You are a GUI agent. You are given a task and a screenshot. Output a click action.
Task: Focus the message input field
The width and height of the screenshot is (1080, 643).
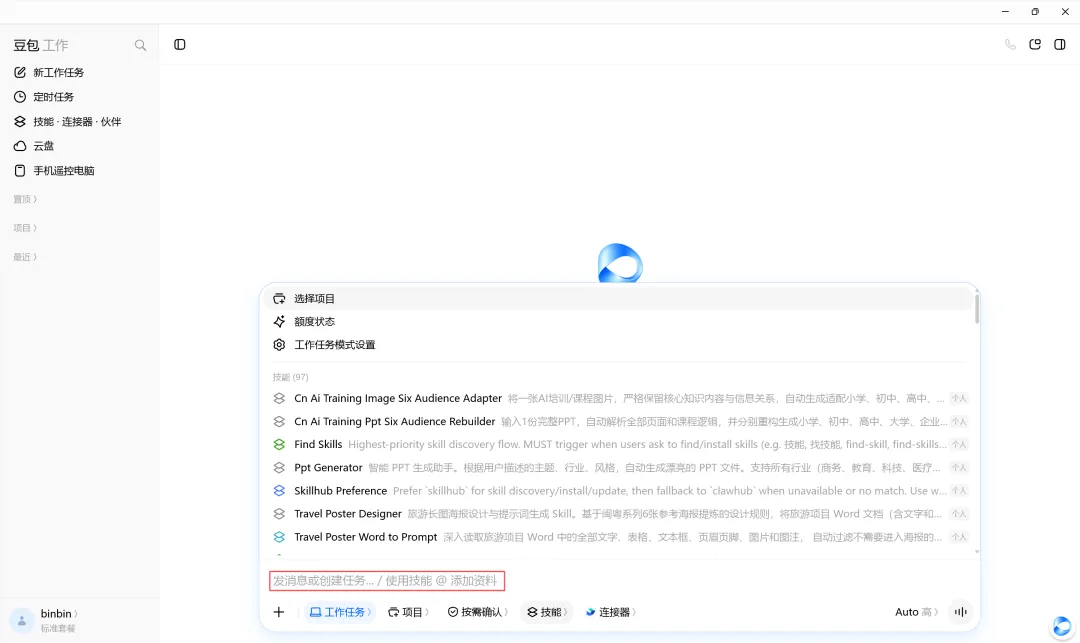[386, 581]
